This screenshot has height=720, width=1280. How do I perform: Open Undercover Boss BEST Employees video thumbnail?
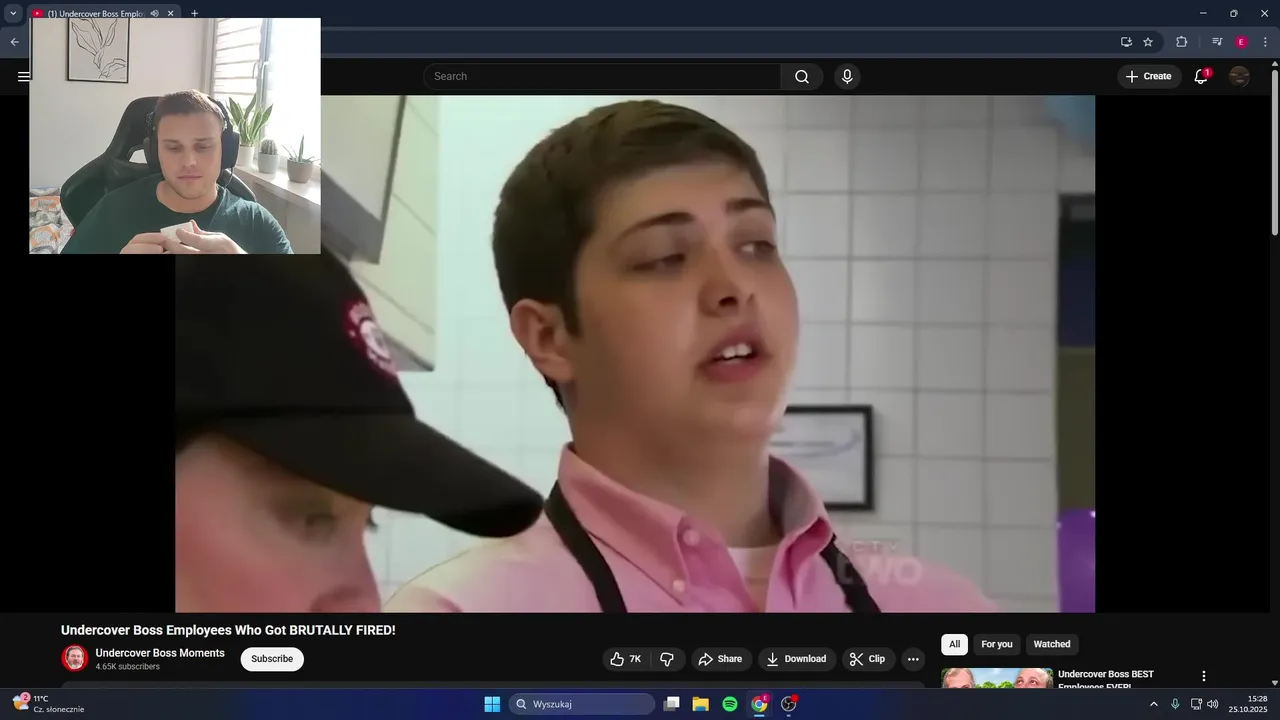tap(997, 678)
